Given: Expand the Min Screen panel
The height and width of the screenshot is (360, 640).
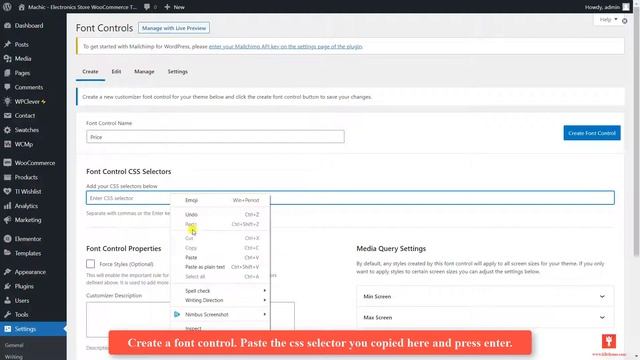Looking at the screenshot, I should 485,296.
